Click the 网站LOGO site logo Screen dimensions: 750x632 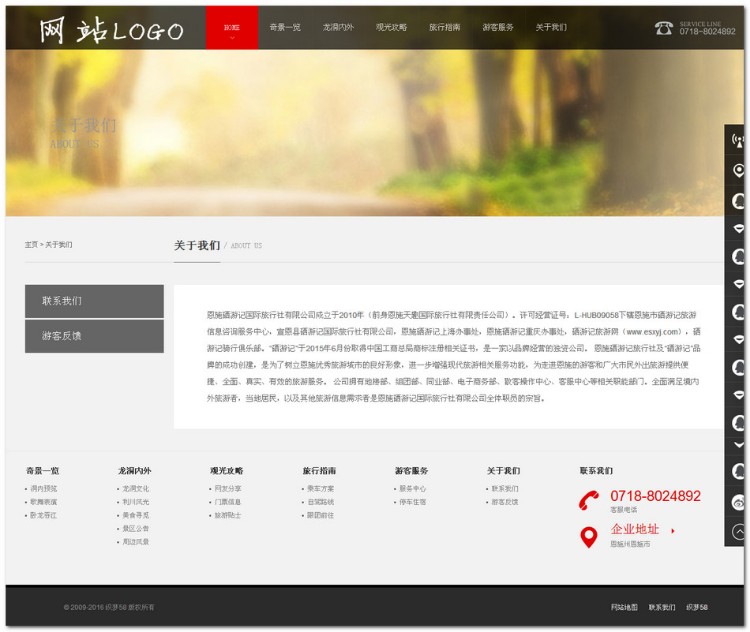point(111,30)
